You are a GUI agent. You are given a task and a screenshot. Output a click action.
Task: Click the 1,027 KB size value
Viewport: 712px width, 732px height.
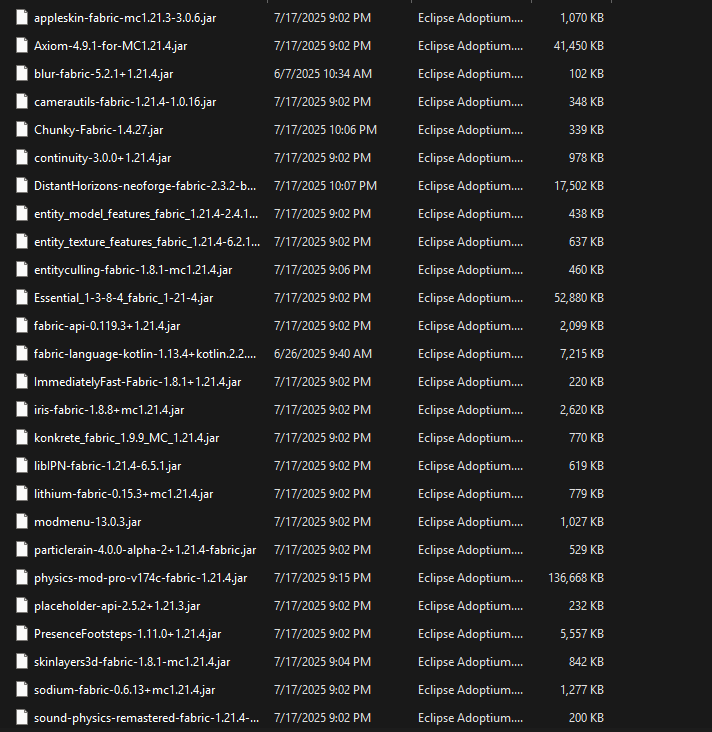[582, 522]
